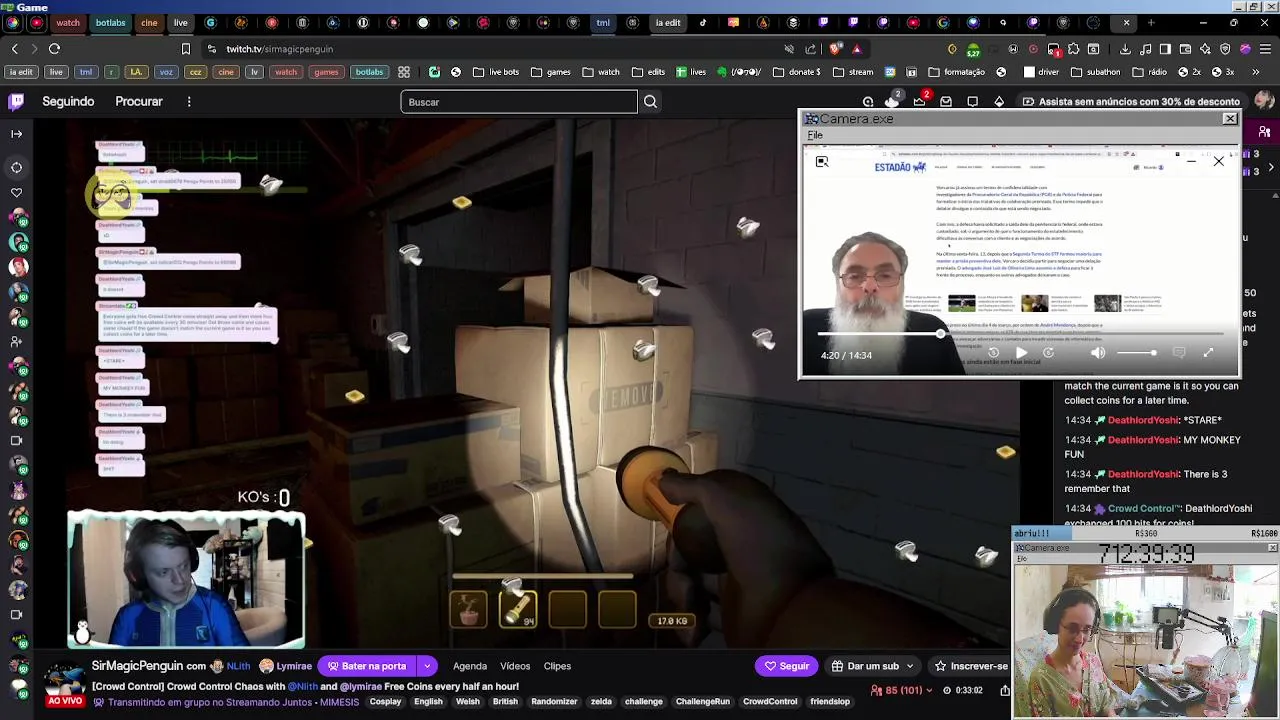Focus the Buscar search input field

(x=518, y=102)
